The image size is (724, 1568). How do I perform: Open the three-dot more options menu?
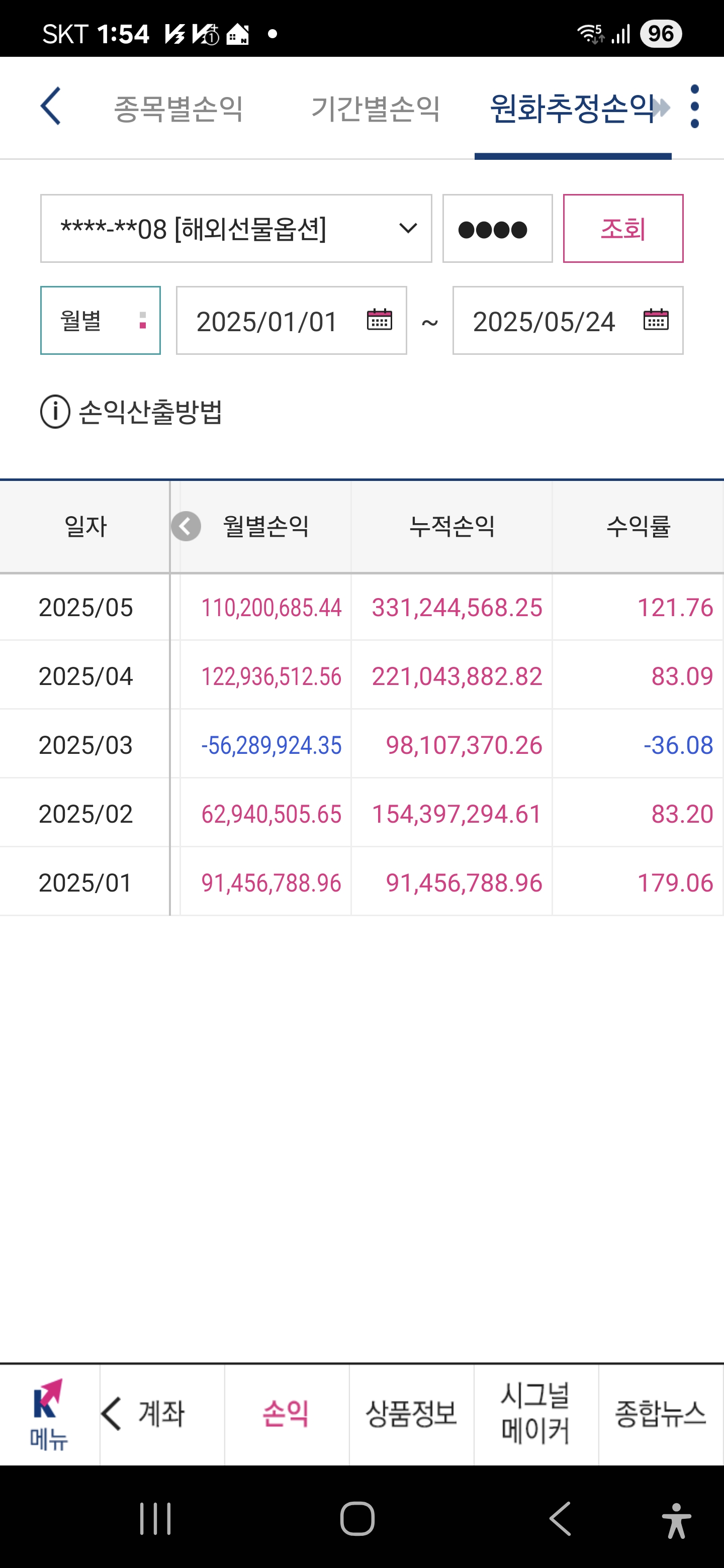click(695, 107)
